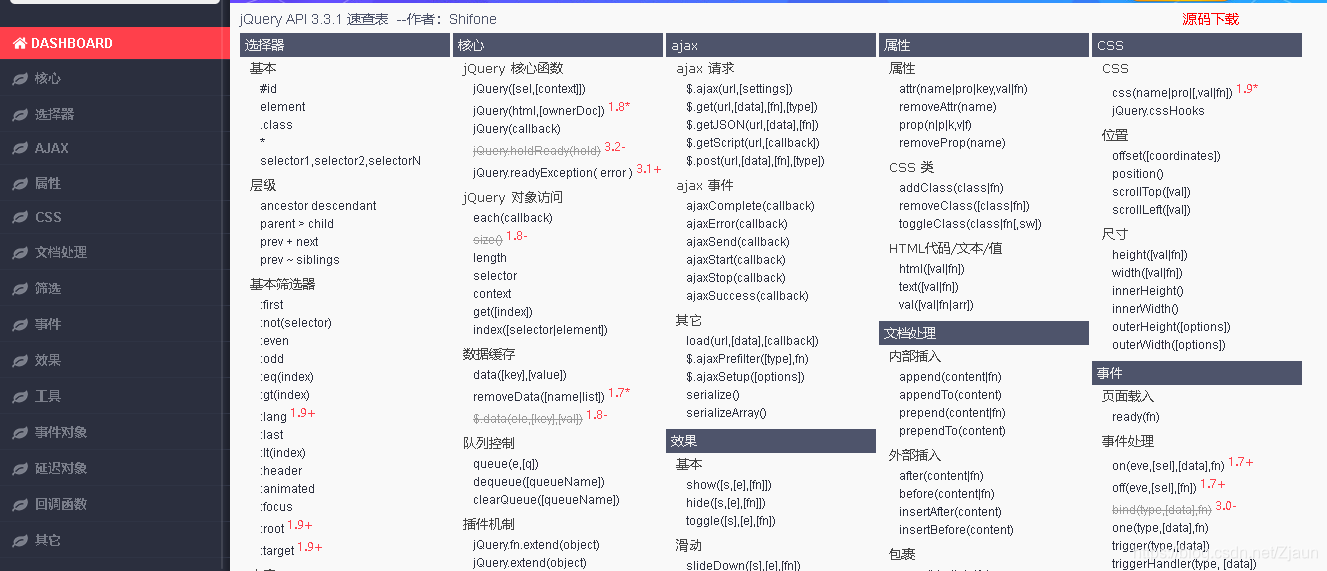
Task: Open offset([coordinates]) entry
Action: tap(1166, 156)
